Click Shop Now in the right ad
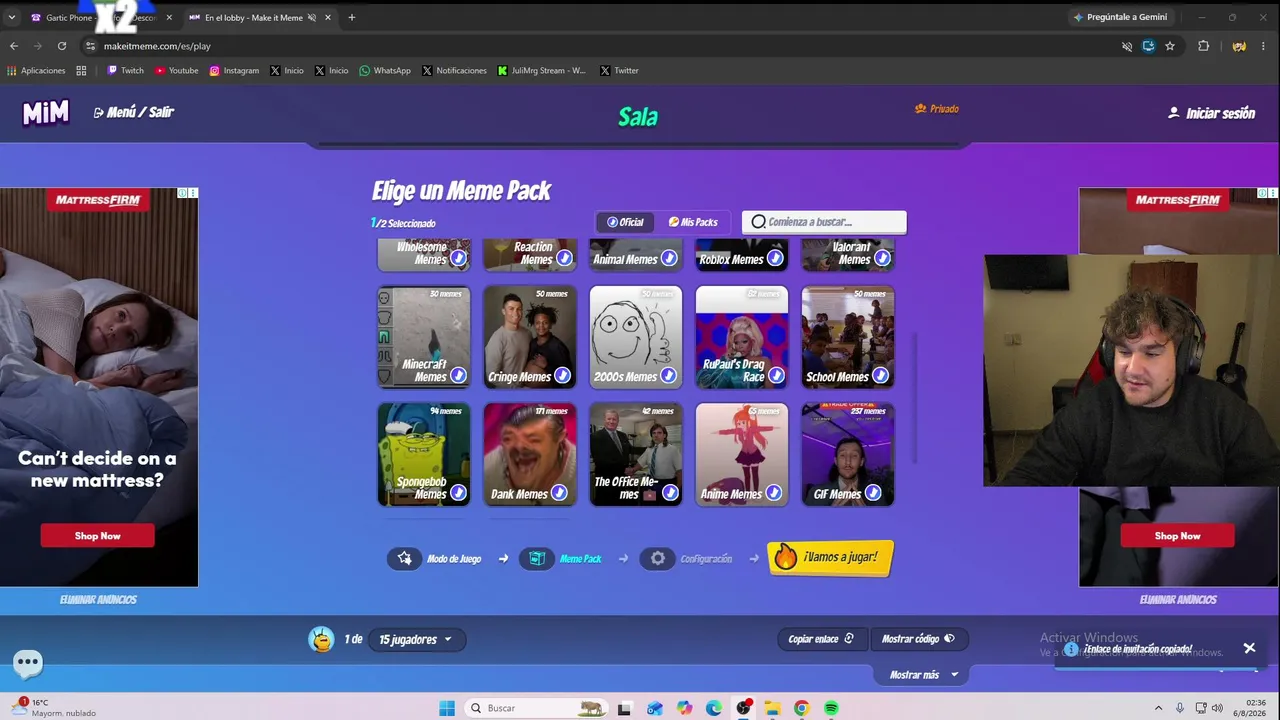 click(x=1178, y=536)
